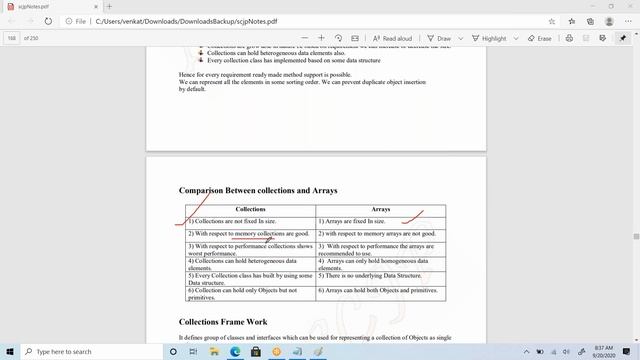This screenshot has height=360, width=640.
Task: Click the vertical scrollbar thumb
Action: 636,237
